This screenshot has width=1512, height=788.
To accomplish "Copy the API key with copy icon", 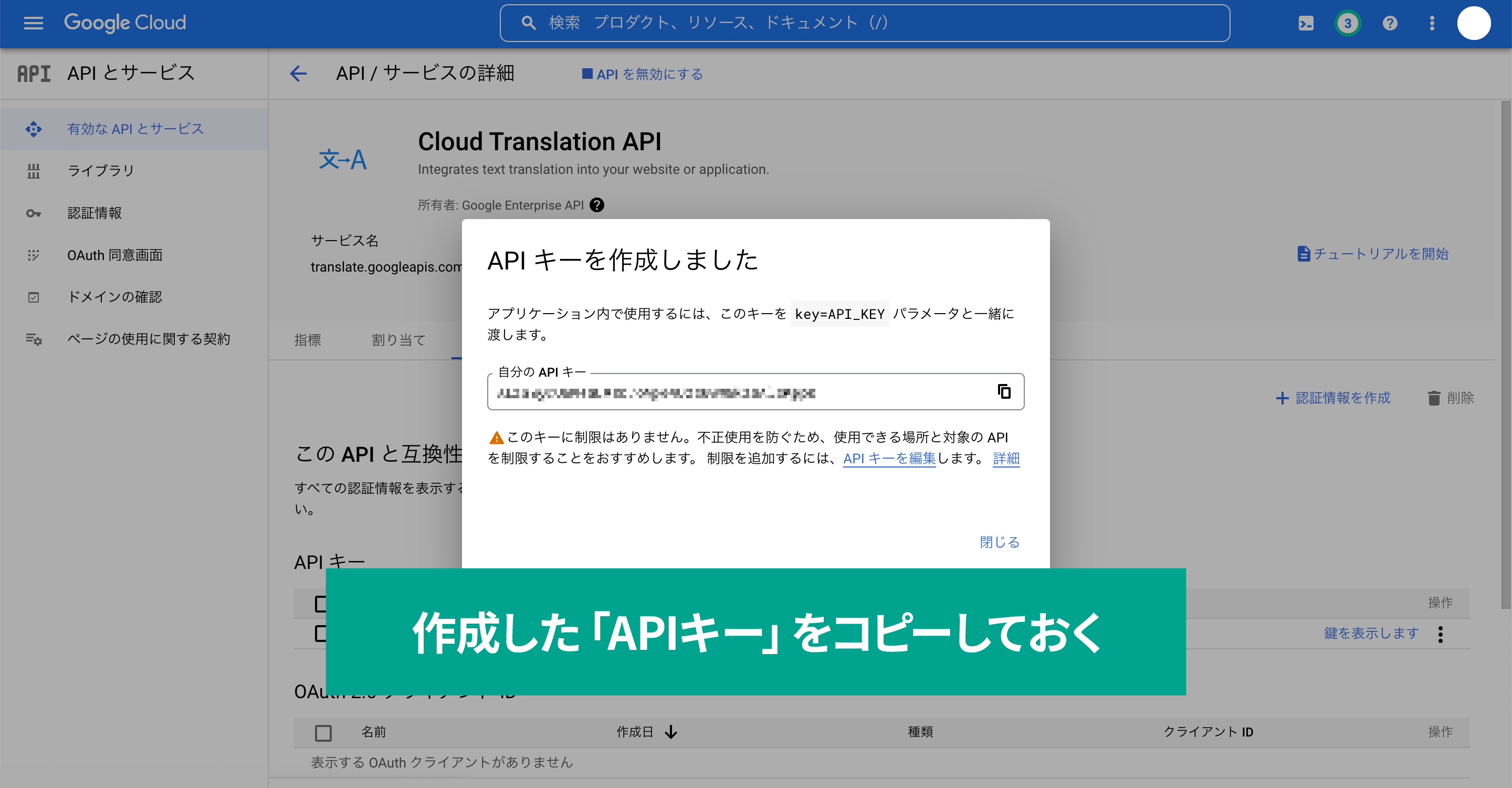I will [1004, 391].
